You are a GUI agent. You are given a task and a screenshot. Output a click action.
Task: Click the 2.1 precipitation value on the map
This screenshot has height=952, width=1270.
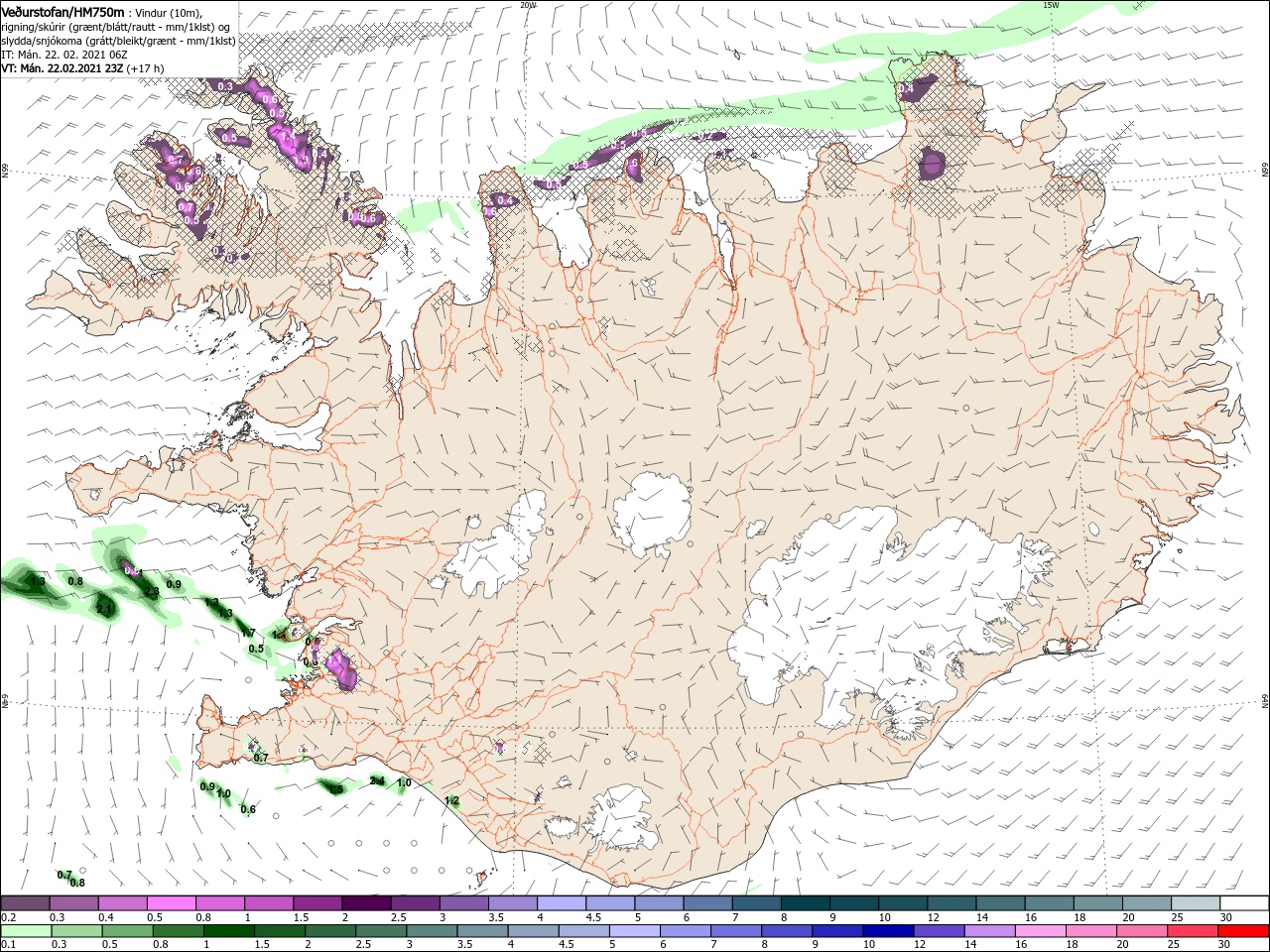[x=104, y=608]
